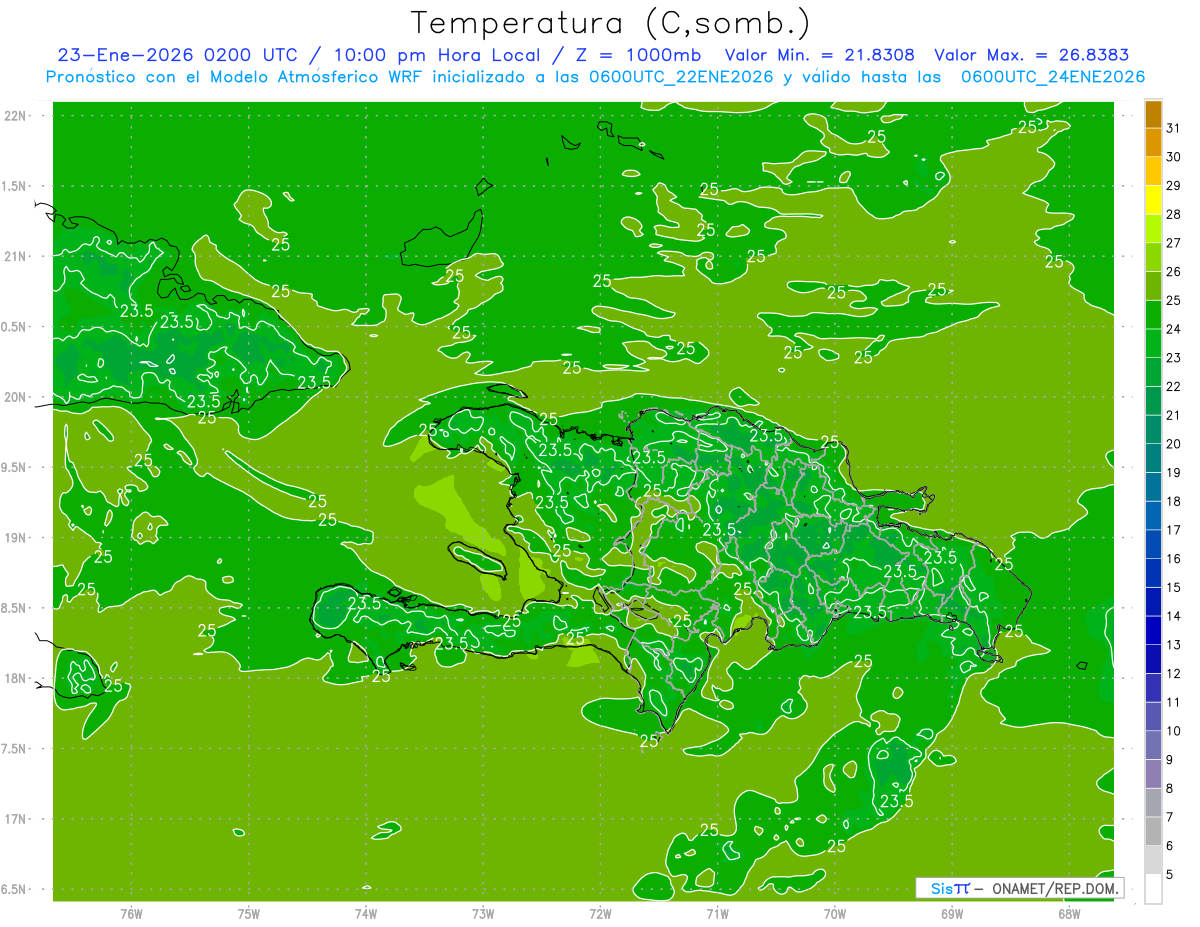Click legend value 26 on the color scale
The height and width of the screenshot is (927, 1200).
pos(1173,272)
